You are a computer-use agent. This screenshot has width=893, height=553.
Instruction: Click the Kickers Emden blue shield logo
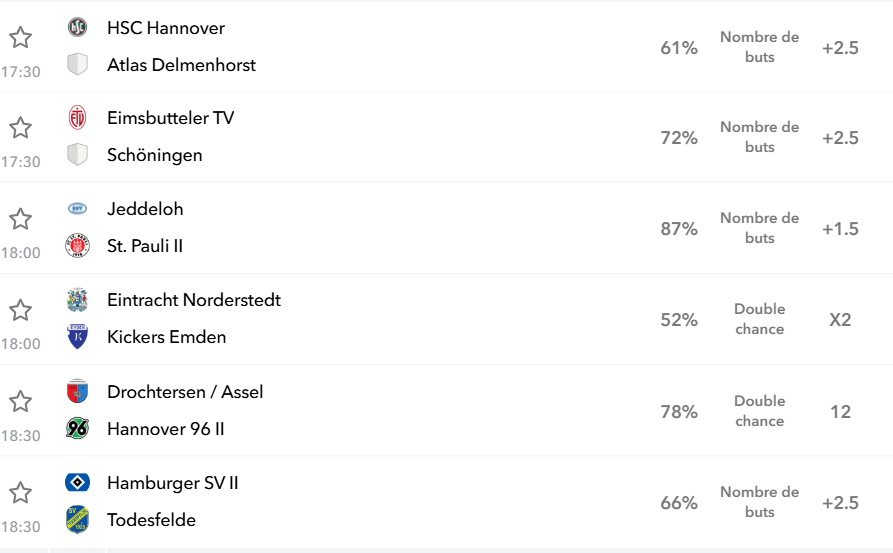coord(77,337)
